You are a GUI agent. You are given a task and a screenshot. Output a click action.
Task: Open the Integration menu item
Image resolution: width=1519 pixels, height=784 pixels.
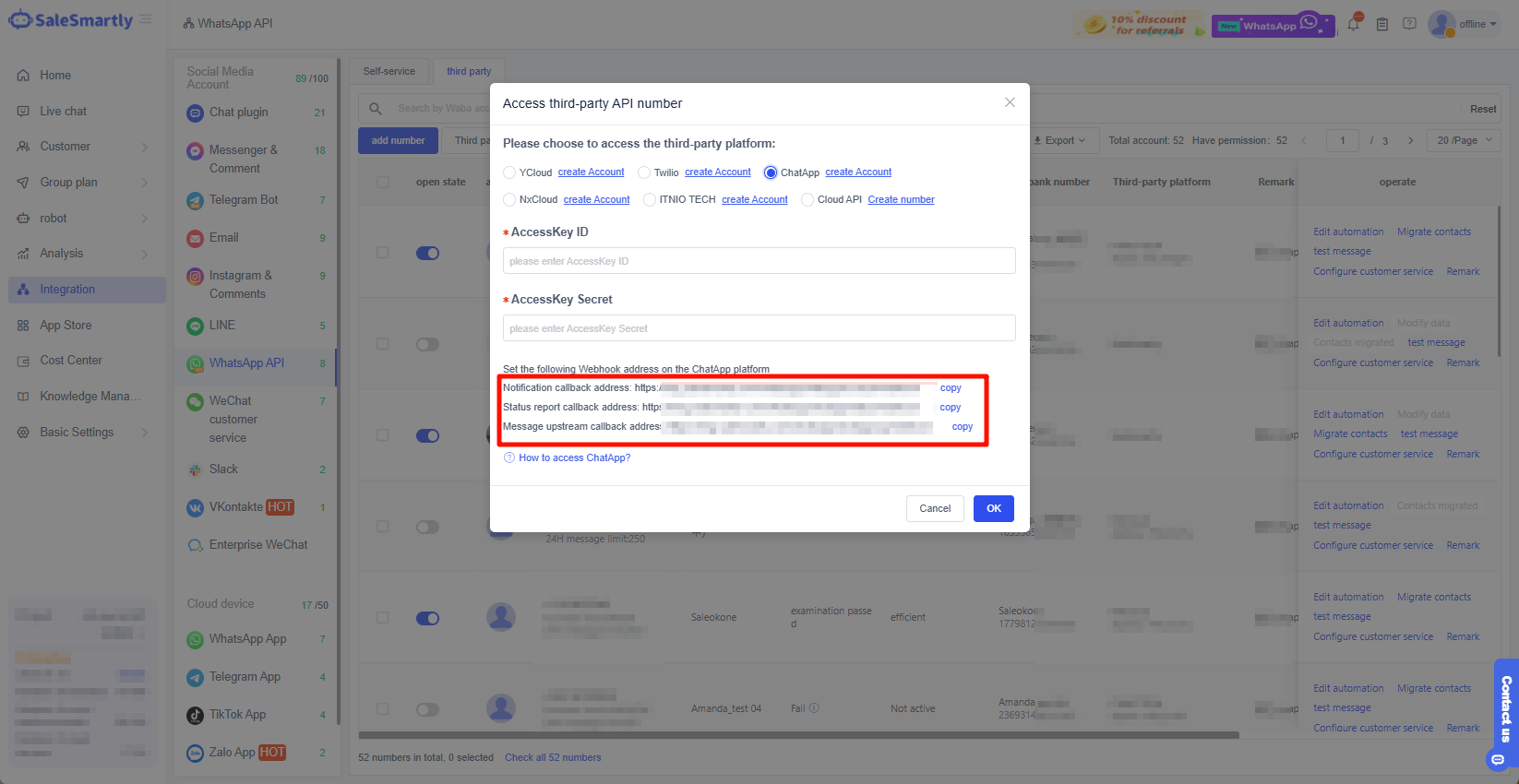67,290
